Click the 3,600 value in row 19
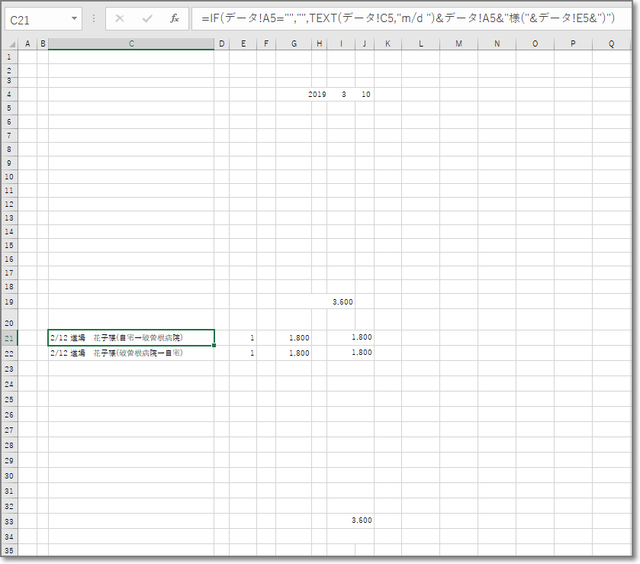 [341, 301]
